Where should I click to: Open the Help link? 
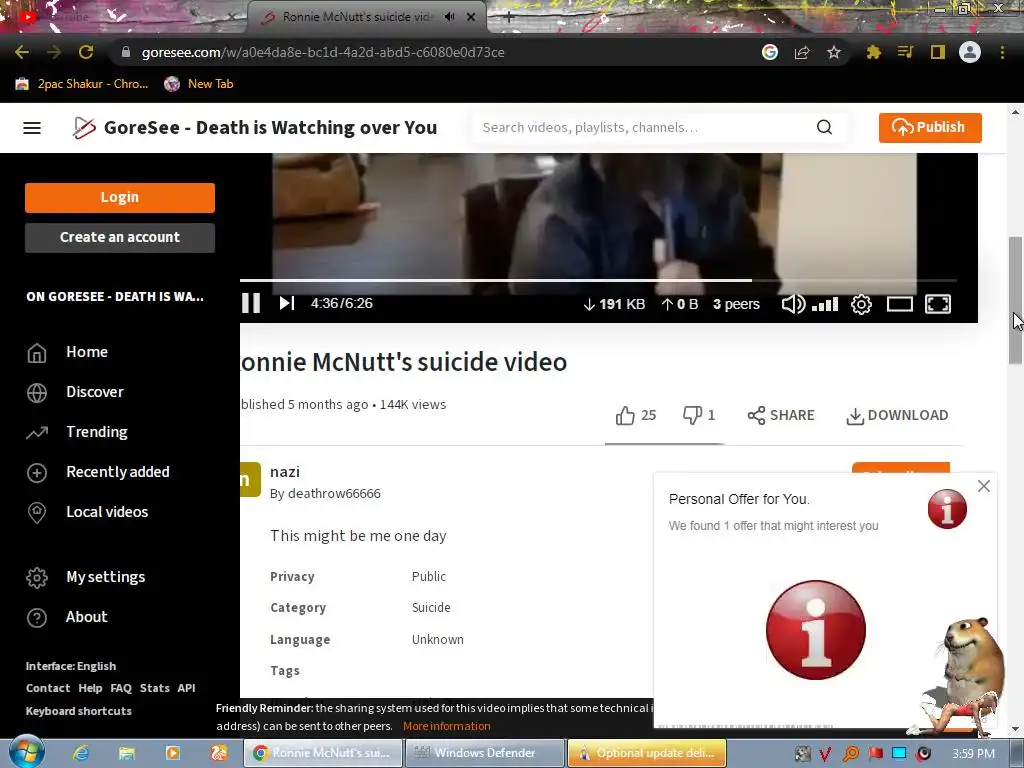click(90, 688)
